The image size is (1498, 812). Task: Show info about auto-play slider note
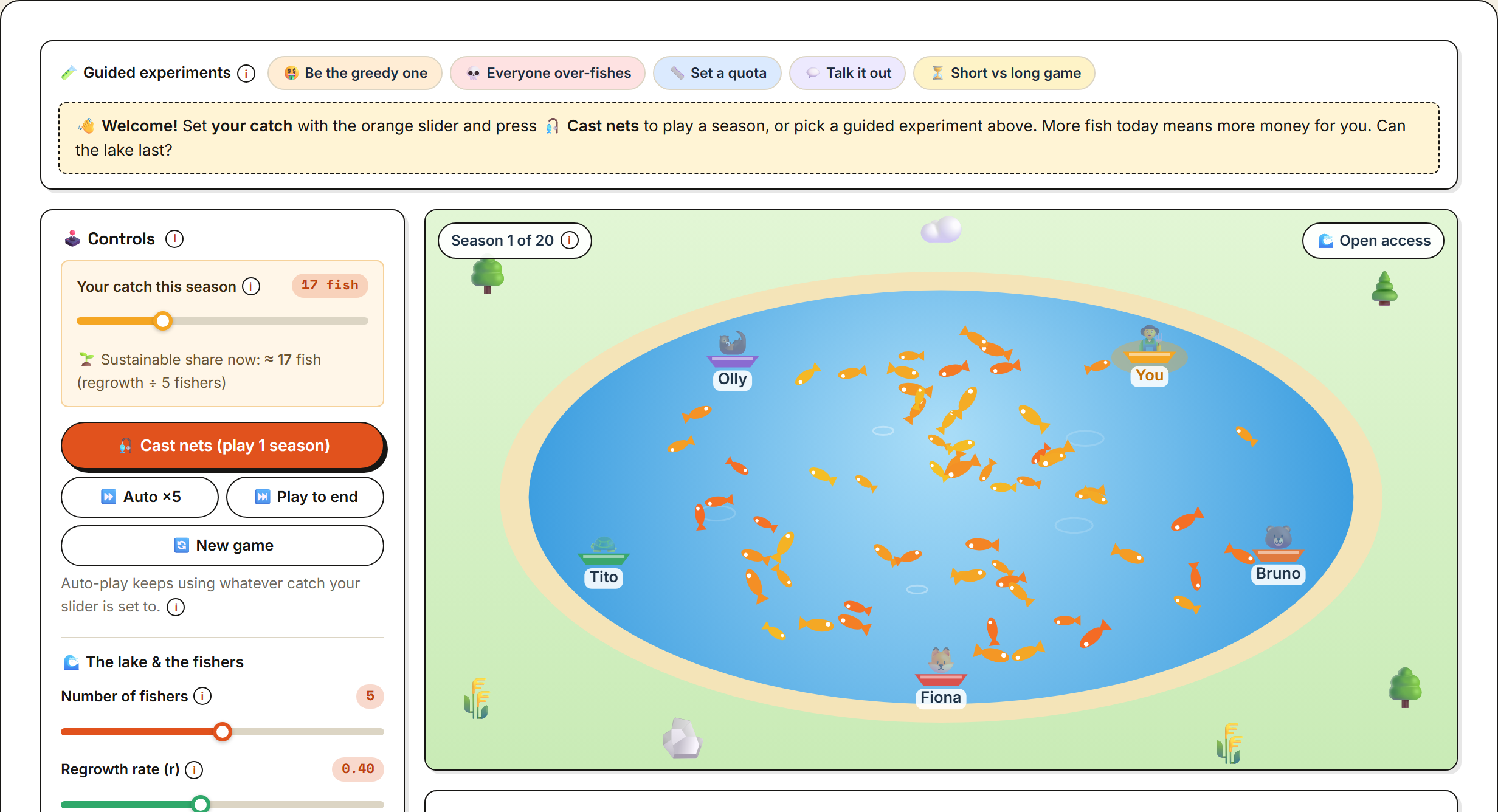click(x=176, y=607)
